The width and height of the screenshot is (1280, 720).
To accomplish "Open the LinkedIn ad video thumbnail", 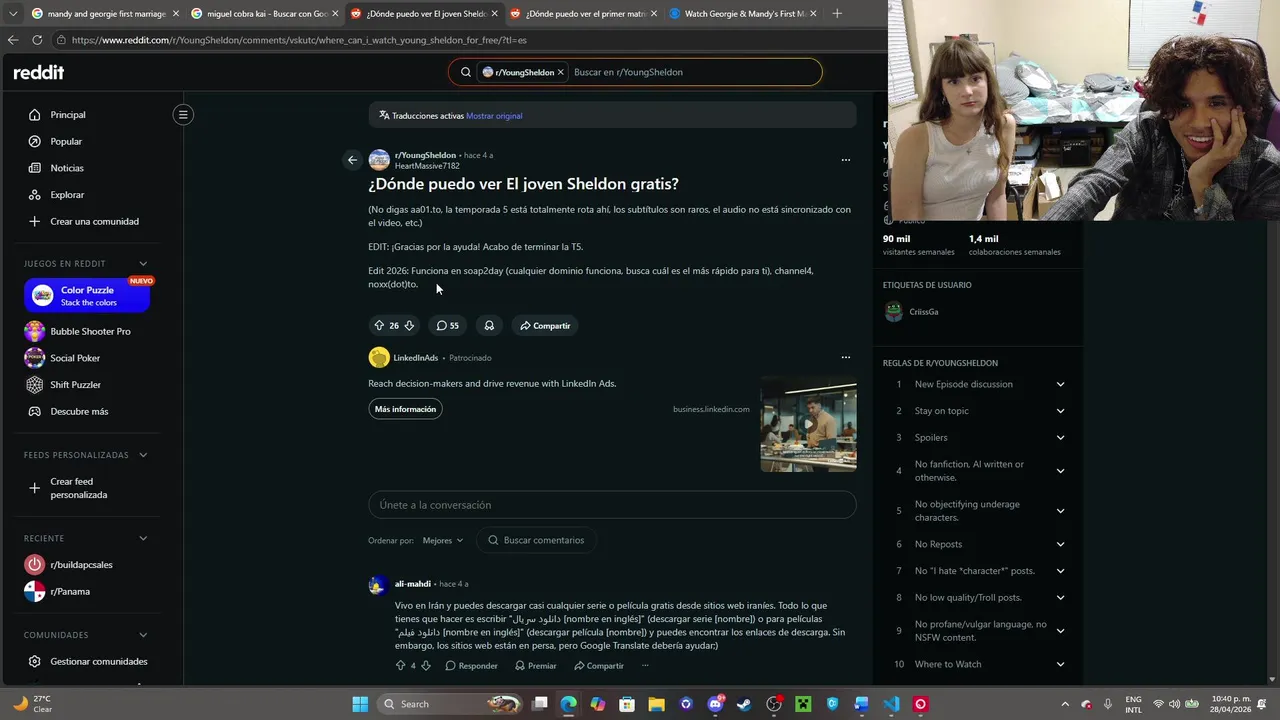I will coord(808,424).
